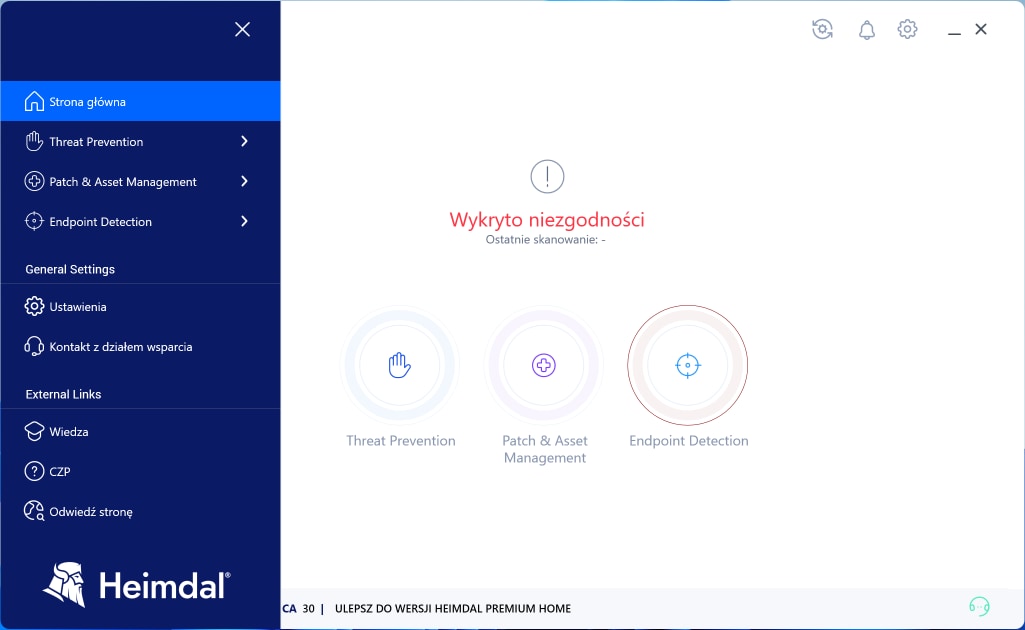This screenshot has width=1025, height=630.
Task: Click Odwiedź stronę link
Action: (141, 511)
